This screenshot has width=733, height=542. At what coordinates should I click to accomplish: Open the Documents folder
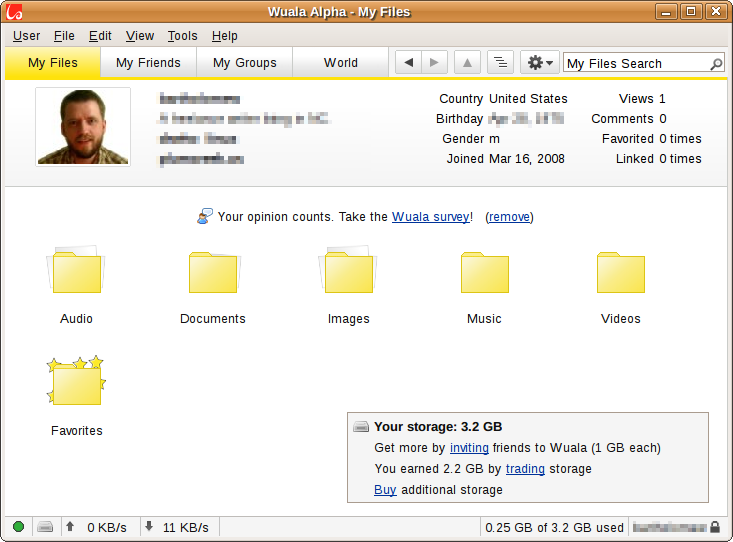pos(214,272)
